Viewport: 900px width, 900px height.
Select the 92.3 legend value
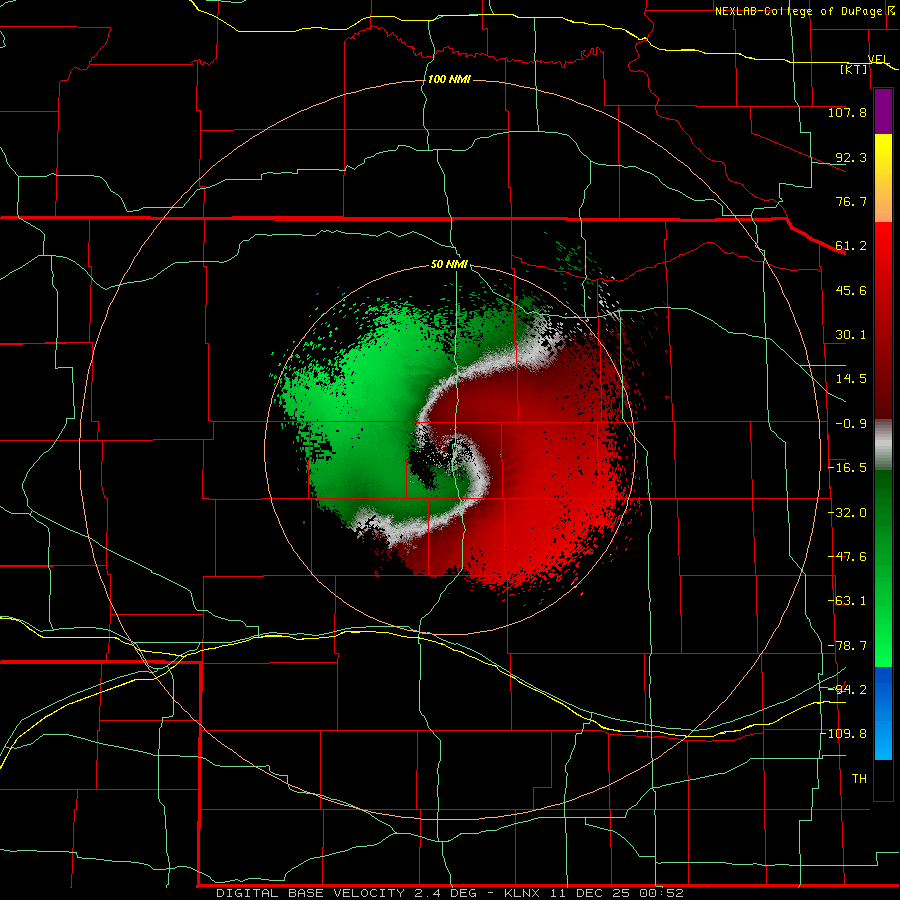click(851, 157)
